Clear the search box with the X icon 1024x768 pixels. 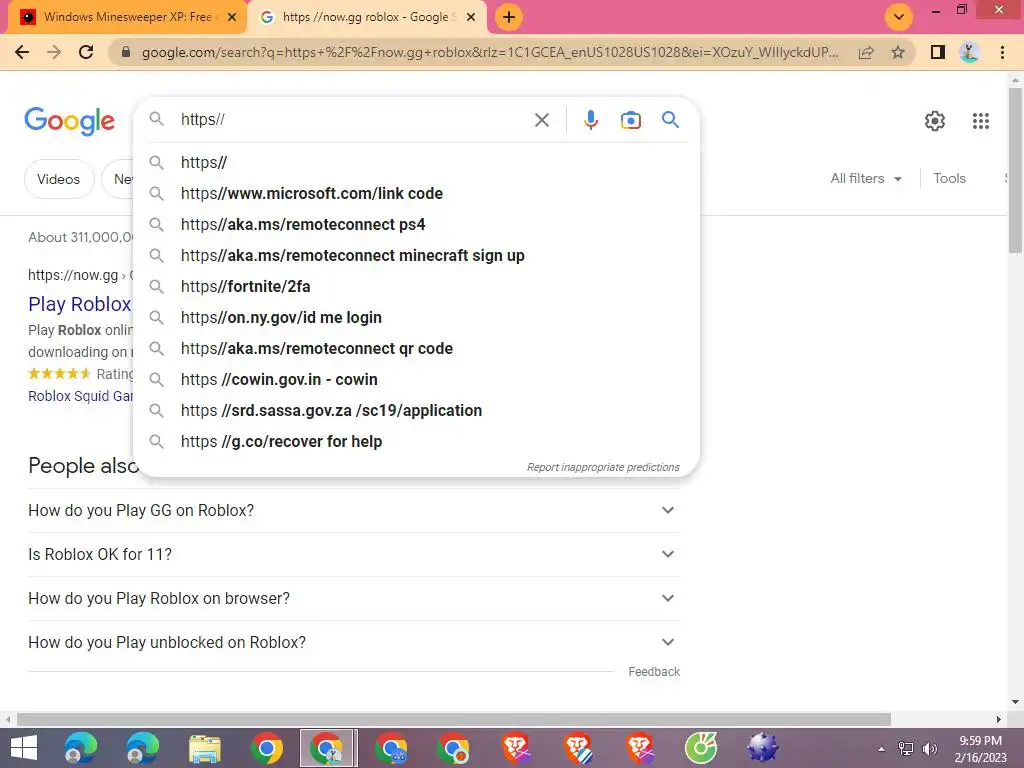[541, 120]
